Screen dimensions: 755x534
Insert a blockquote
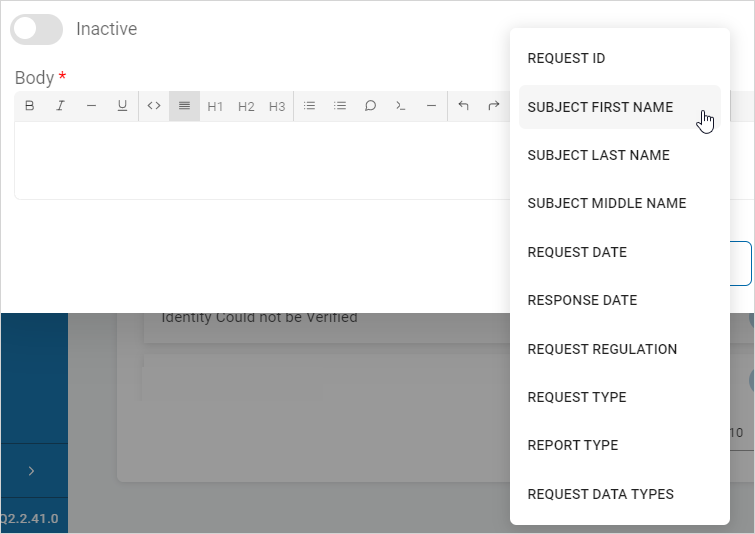pos(370,106)
